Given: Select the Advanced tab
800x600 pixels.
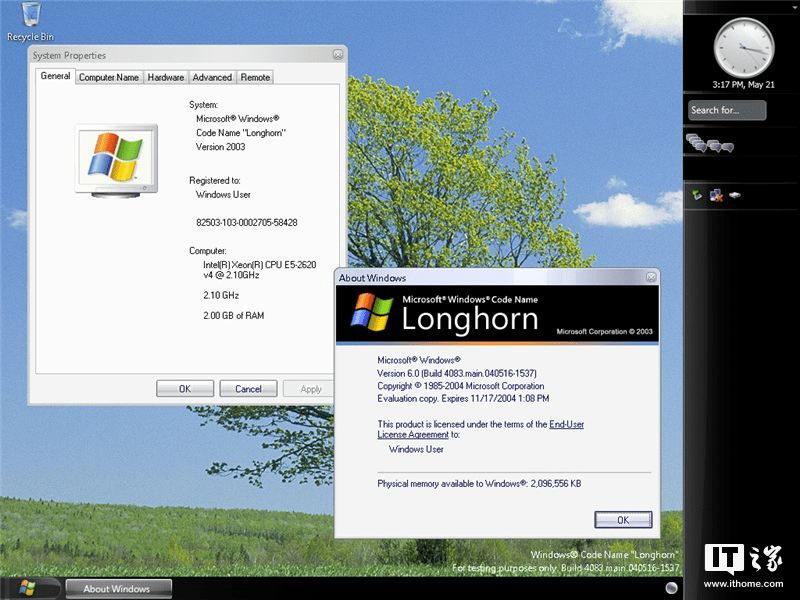Looking at the screenshot, I should tap(212, 76).
